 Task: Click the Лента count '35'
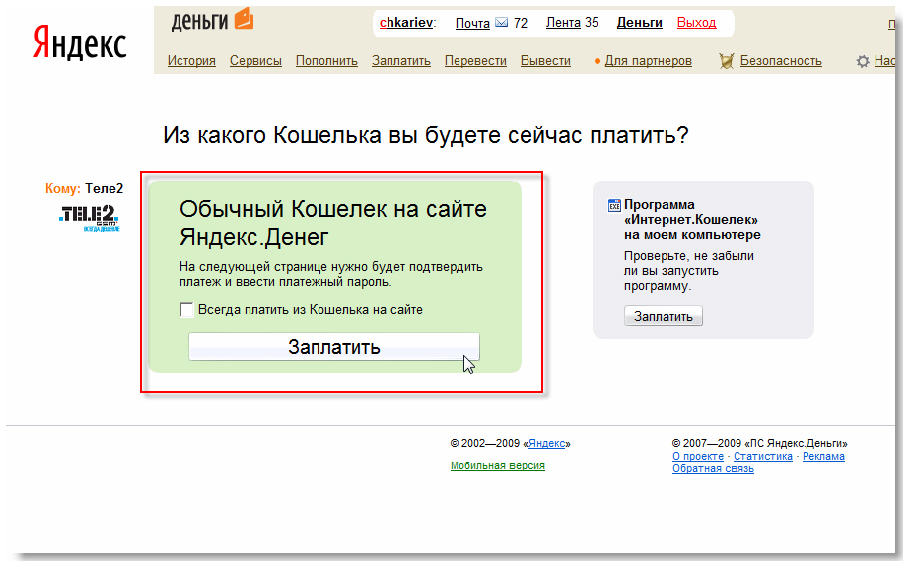[592, 22]
